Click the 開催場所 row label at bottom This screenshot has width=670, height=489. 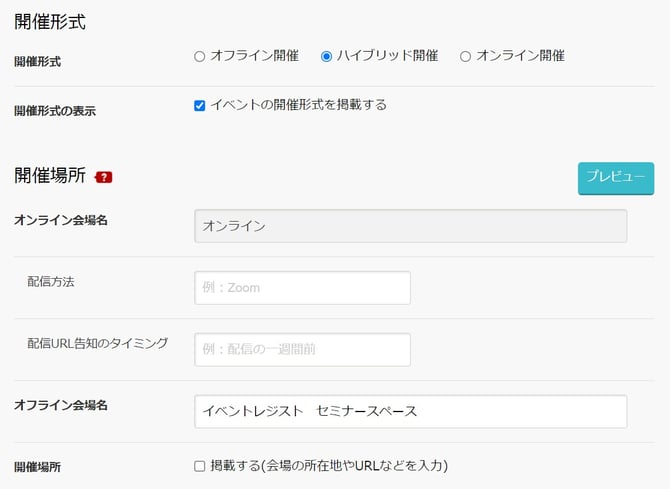click(37, 467)
